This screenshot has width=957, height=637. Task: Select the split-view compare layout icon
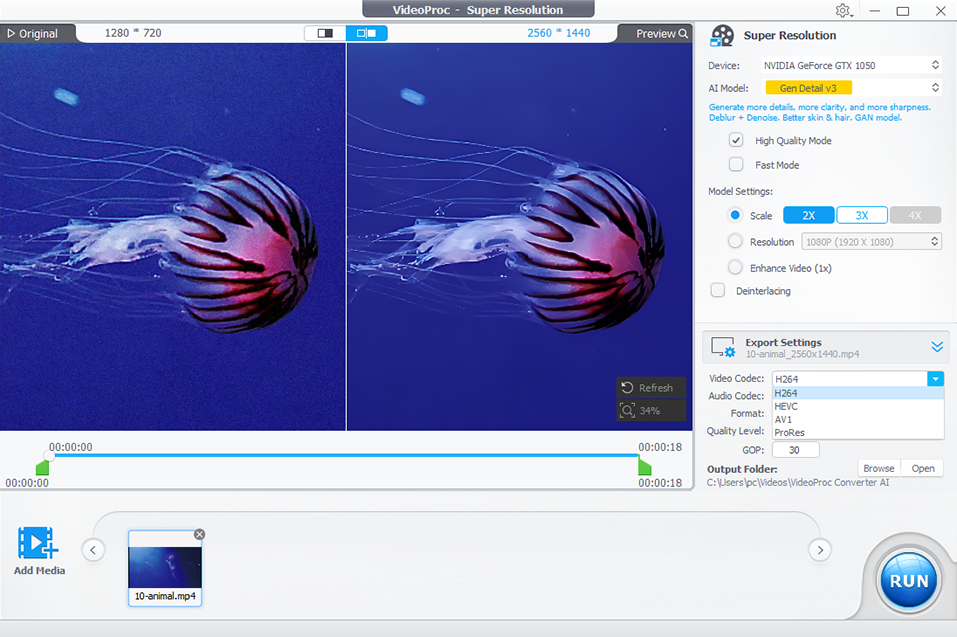(x=367, y=33)
